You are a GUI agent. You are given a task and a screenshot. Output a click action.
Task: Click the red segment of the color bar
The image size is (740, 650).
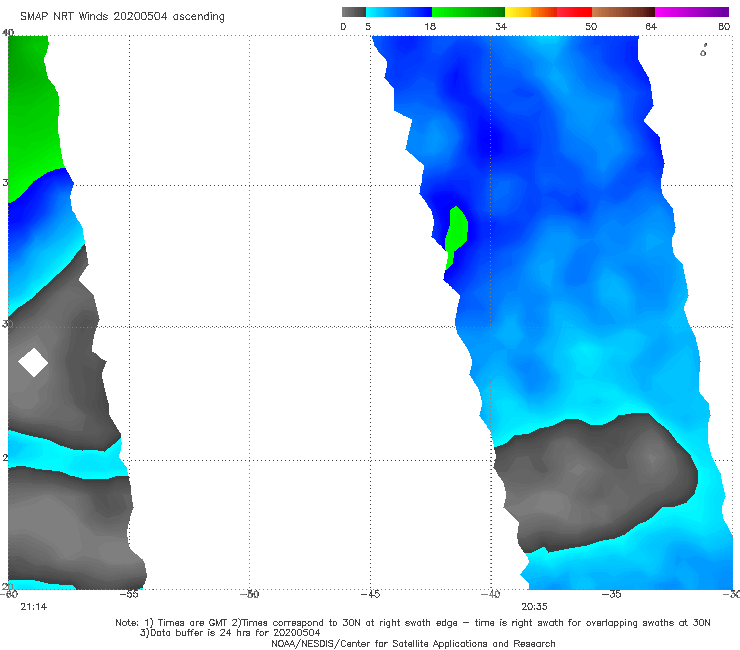[574, 12]
